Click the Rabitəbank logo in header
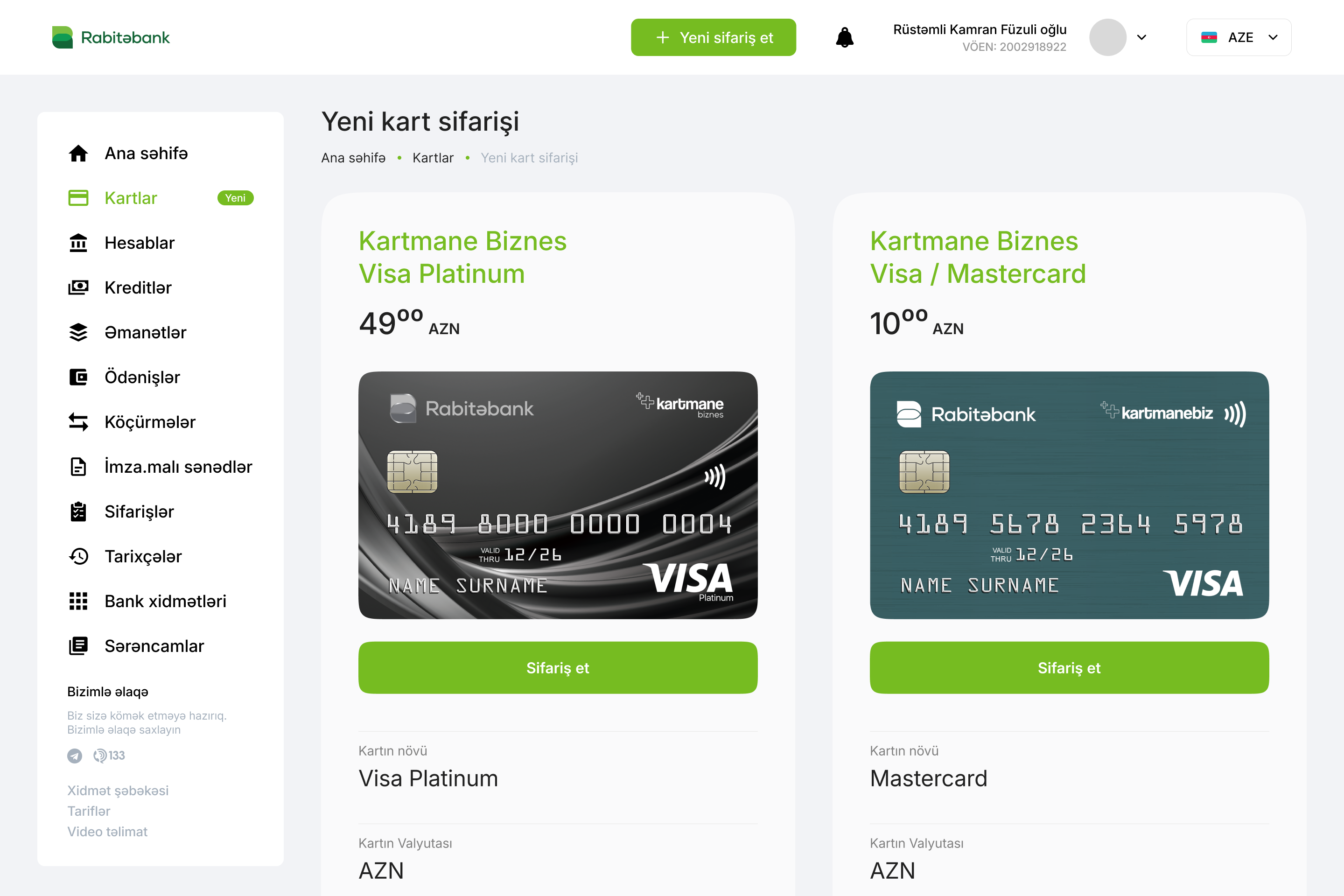Image resolution: width=1344 pixels, height=896 pixels. click(111, 38)
